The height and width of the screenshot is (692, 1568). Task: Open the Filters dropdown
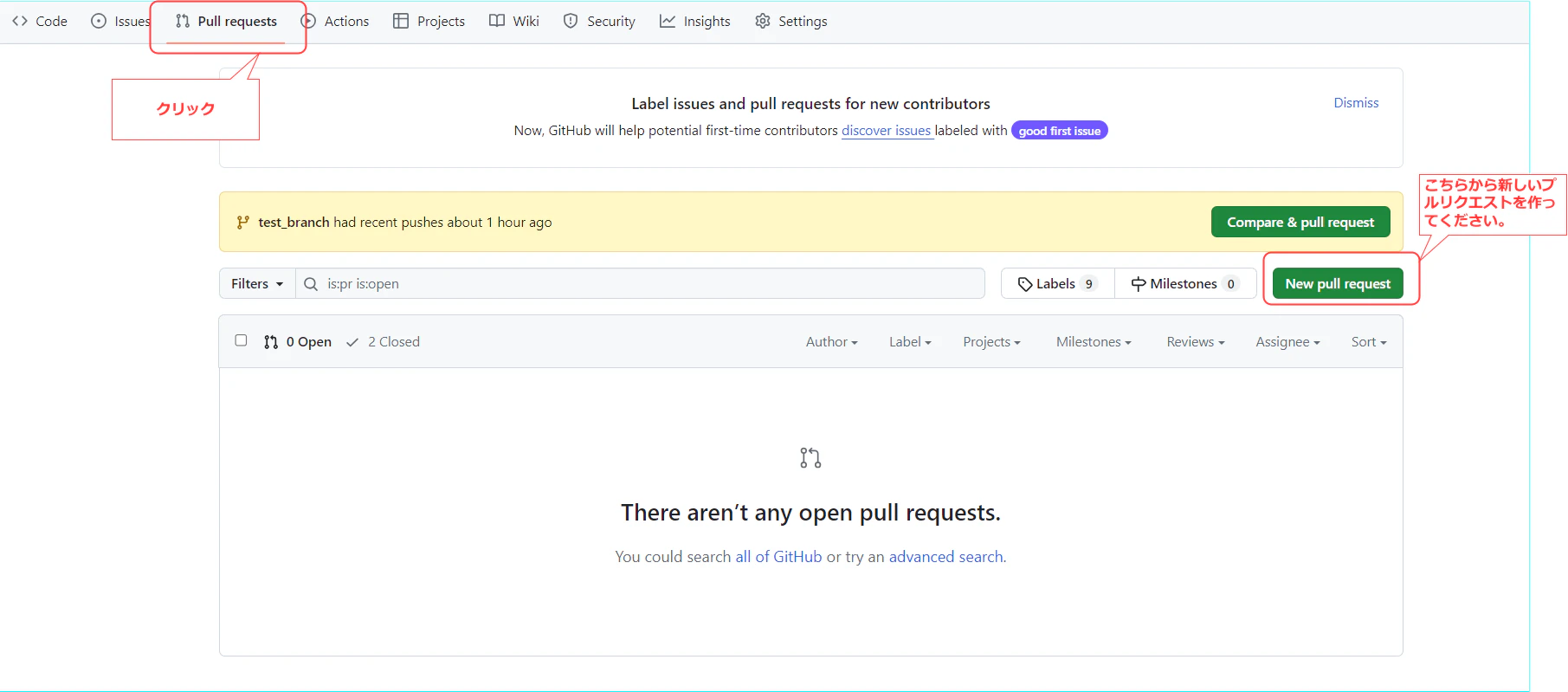tap(257, 283)
